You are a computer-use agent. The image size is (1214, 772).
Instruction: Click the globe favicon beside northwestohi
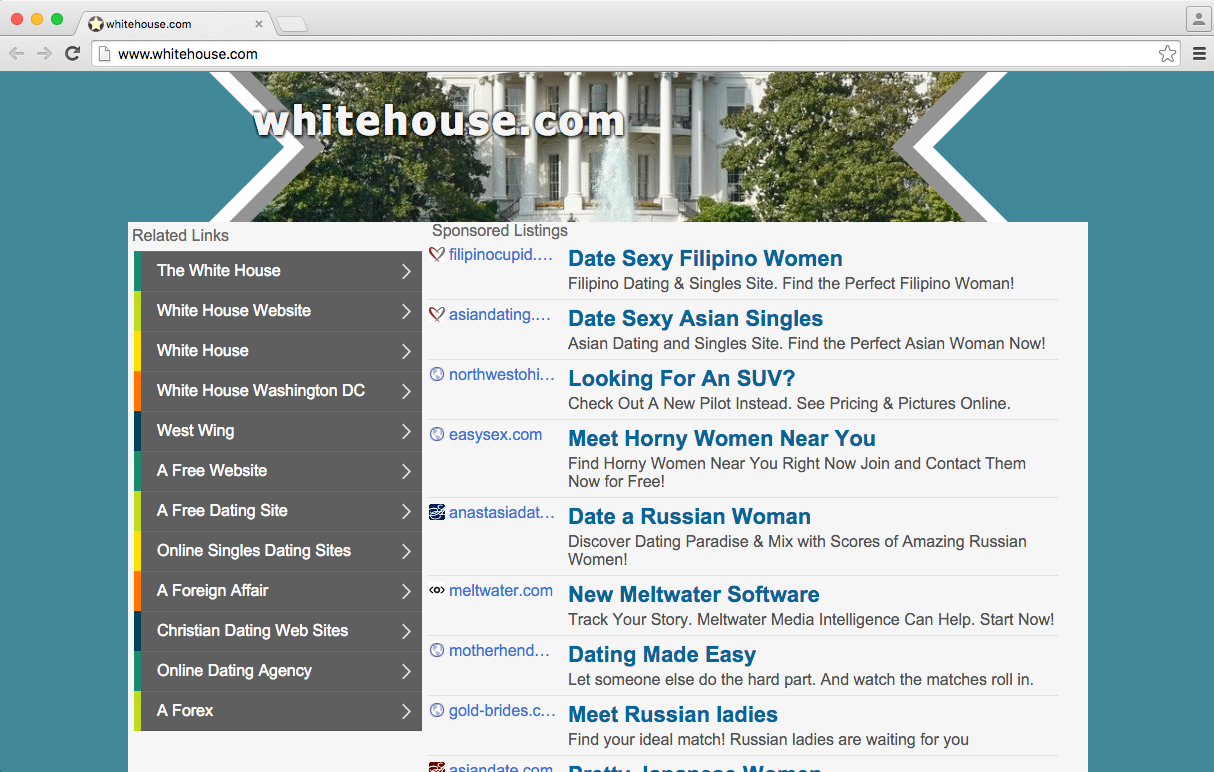click(x=437, y=375)
